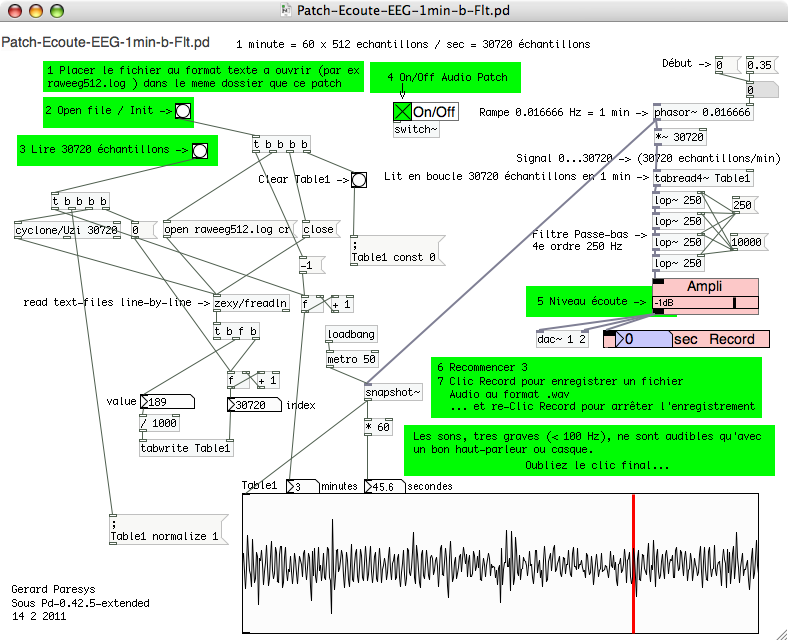Viewport: 788px width, 641px height.
Task: Click the index number box showing 30720
Action: tap(254, 405)
